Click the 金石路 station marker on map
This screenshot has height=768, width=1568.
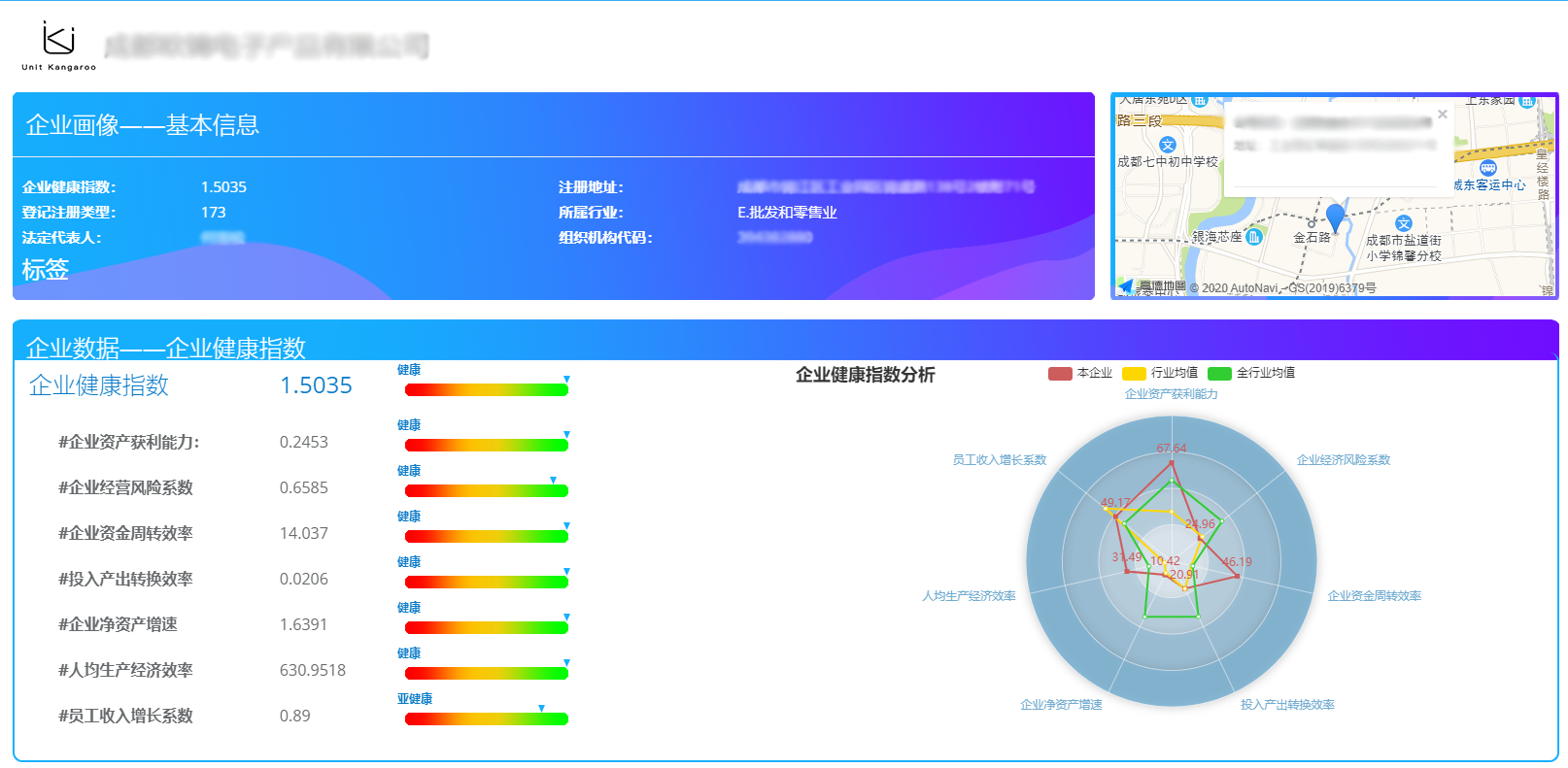pos(1311,224)
